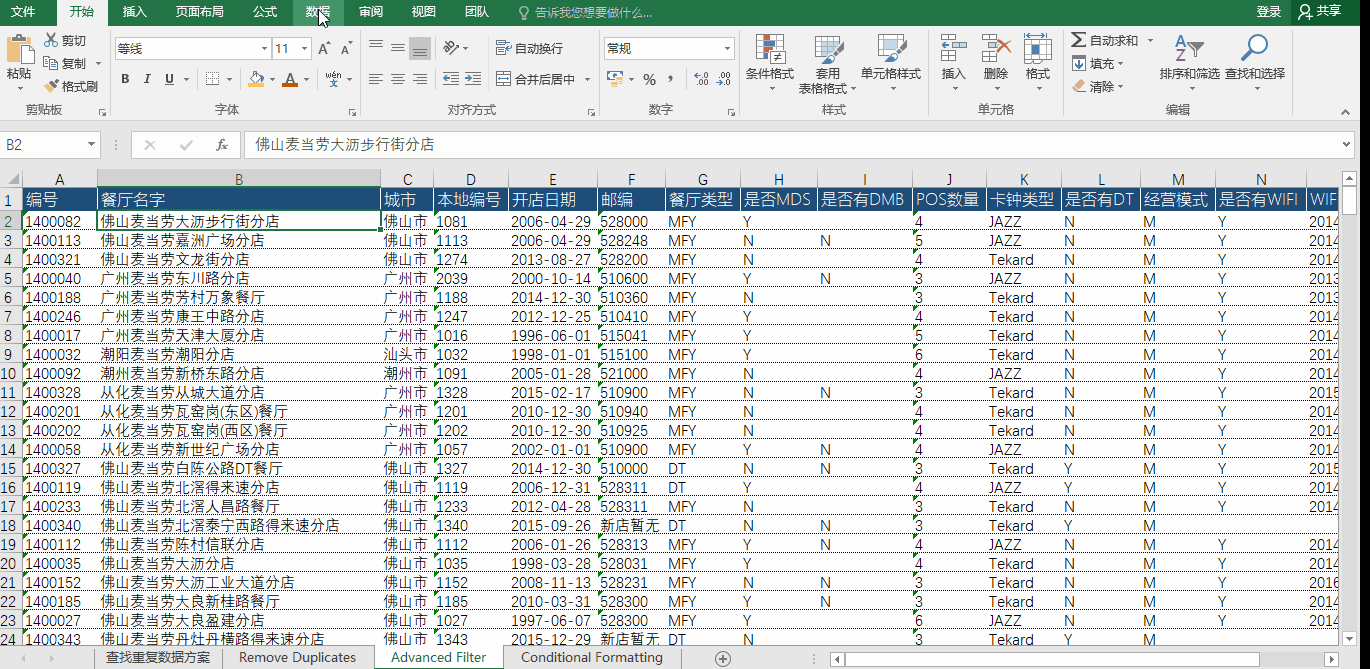The width and height of the screenshot is (1370, 669).
Task: Toggle Italic formatting
Action: pyautogui.click(x=147, y=79)
